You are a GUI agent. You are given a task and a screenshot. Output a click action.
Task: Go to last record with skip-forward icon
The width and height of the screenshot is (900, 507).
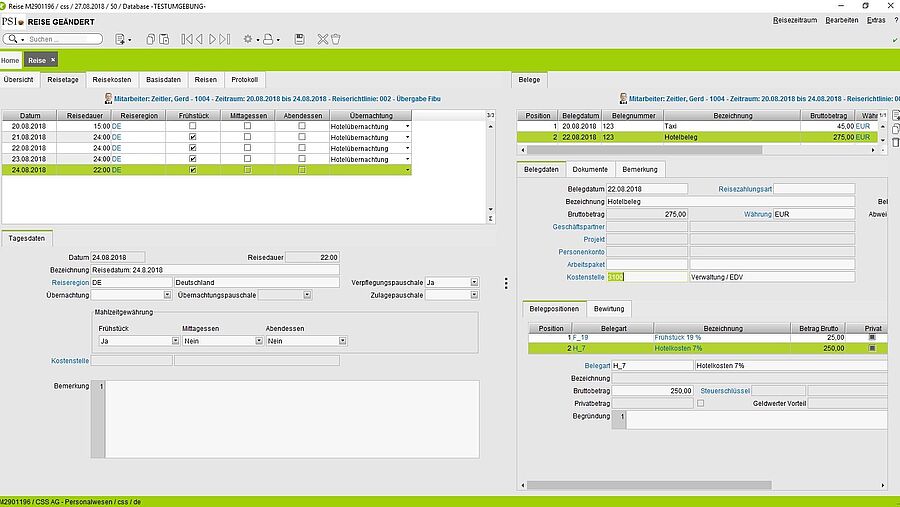coord(225,39)
